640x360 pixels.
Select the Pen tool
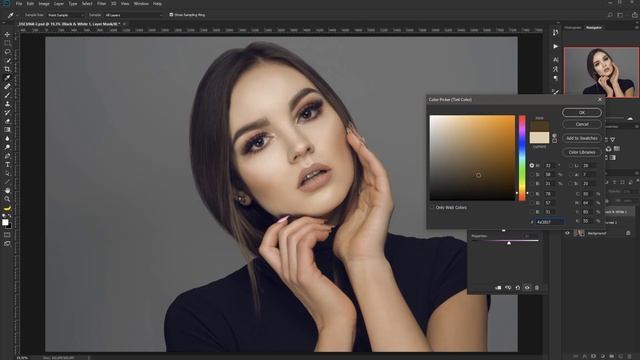click(x=7, y=156)
